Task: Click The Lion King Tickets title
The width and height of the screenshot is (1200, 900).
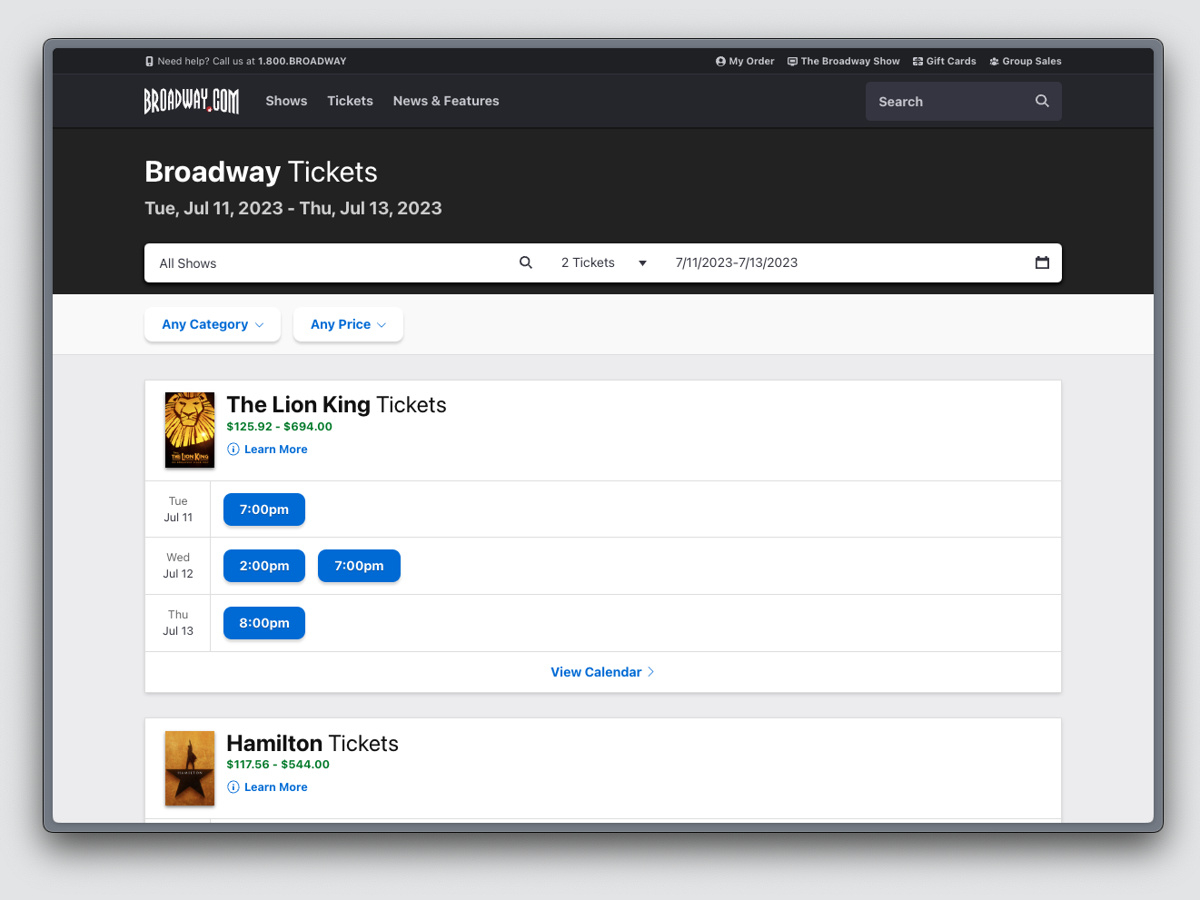Action: [336, 405]
